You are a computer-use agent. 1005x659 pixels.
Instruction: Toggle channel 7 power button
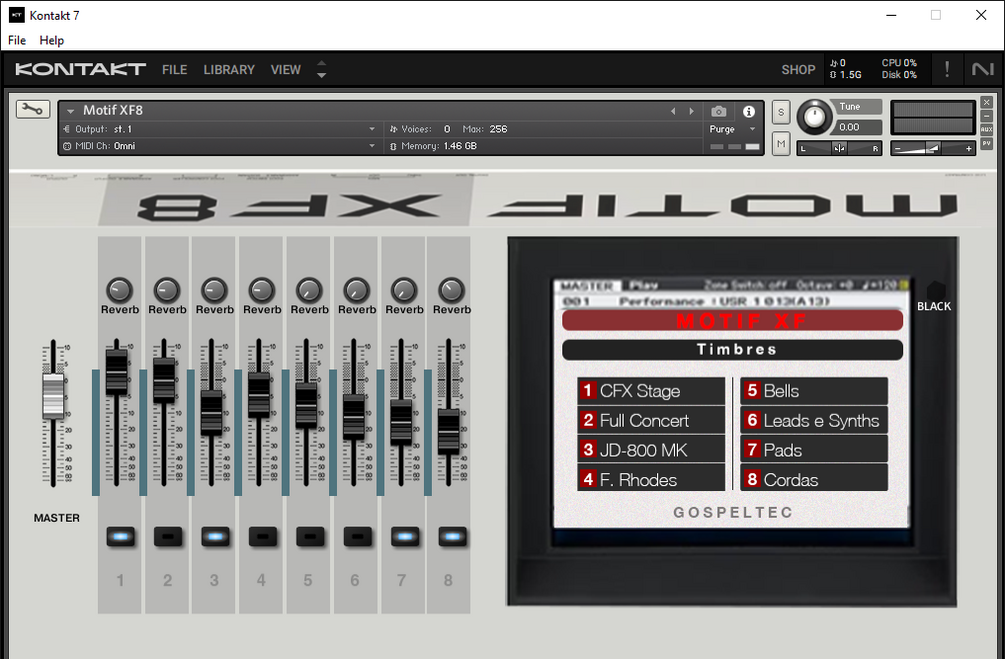405,537
